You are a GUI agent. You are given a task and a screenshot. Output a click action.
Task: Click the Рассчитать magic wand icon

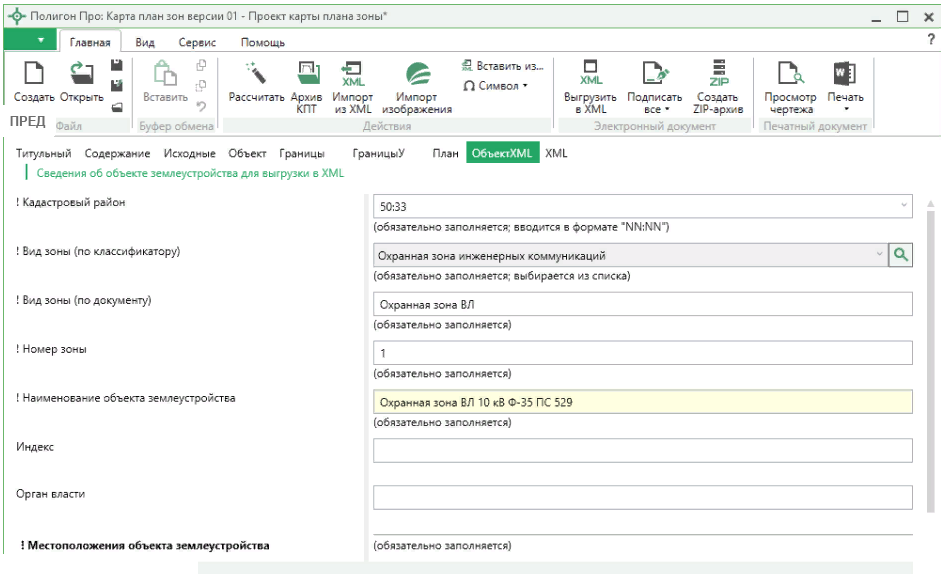[256, 74]
